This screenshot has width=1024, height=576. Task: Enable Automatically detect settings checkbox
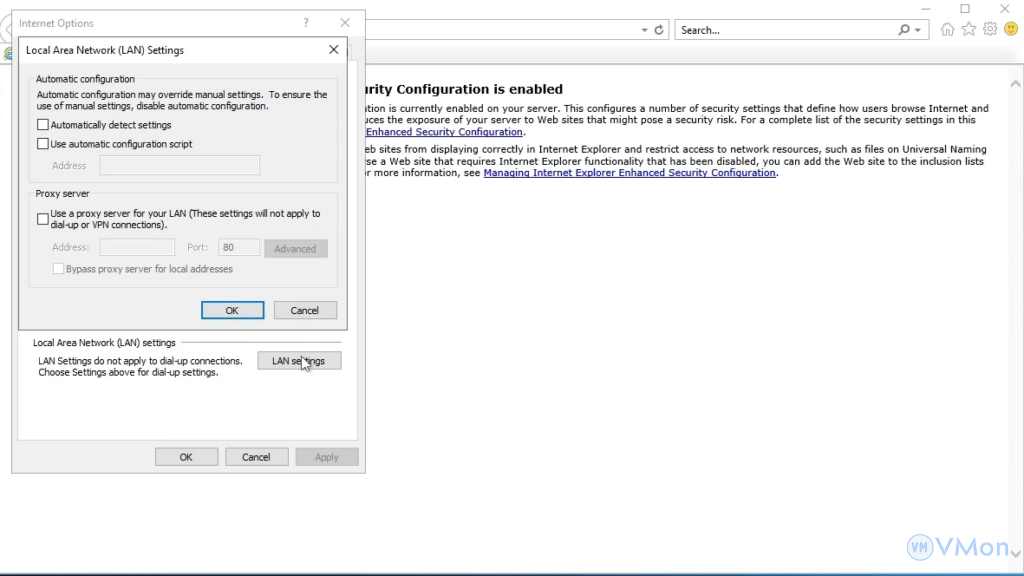(43, 125)
